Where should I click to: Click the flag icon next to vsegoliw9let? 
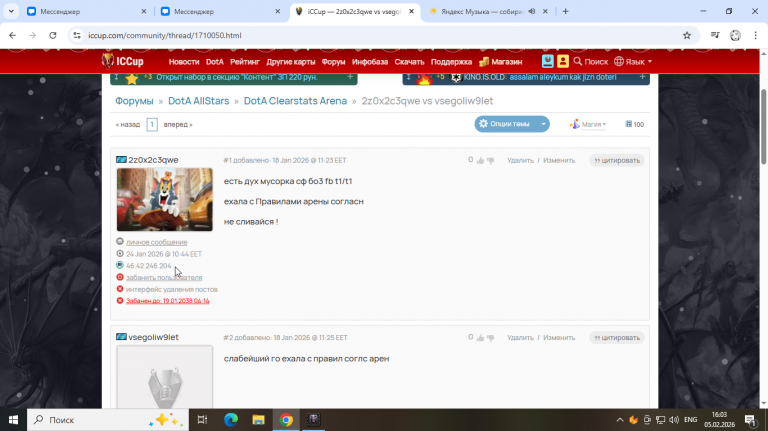(x=121, y=337)
